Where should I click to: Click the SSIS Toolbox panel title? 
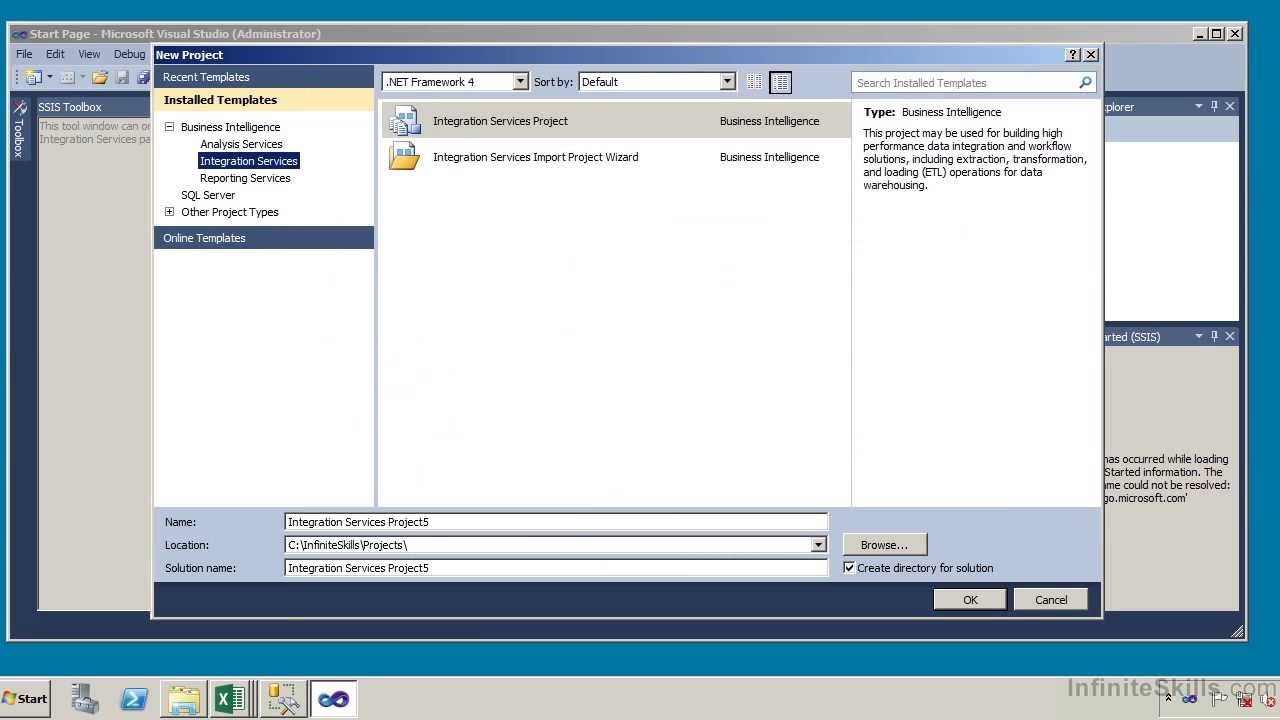pos(70,107)
